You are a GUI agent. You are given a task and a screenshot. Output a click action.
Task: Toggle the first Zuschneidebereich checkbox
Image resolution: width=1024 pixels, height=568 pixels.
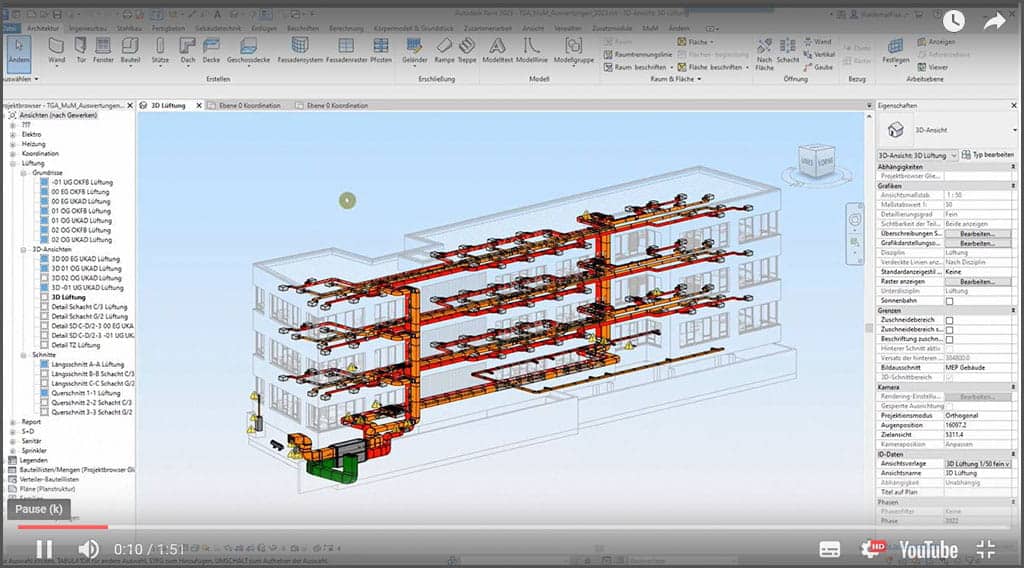tap(950, 320)
